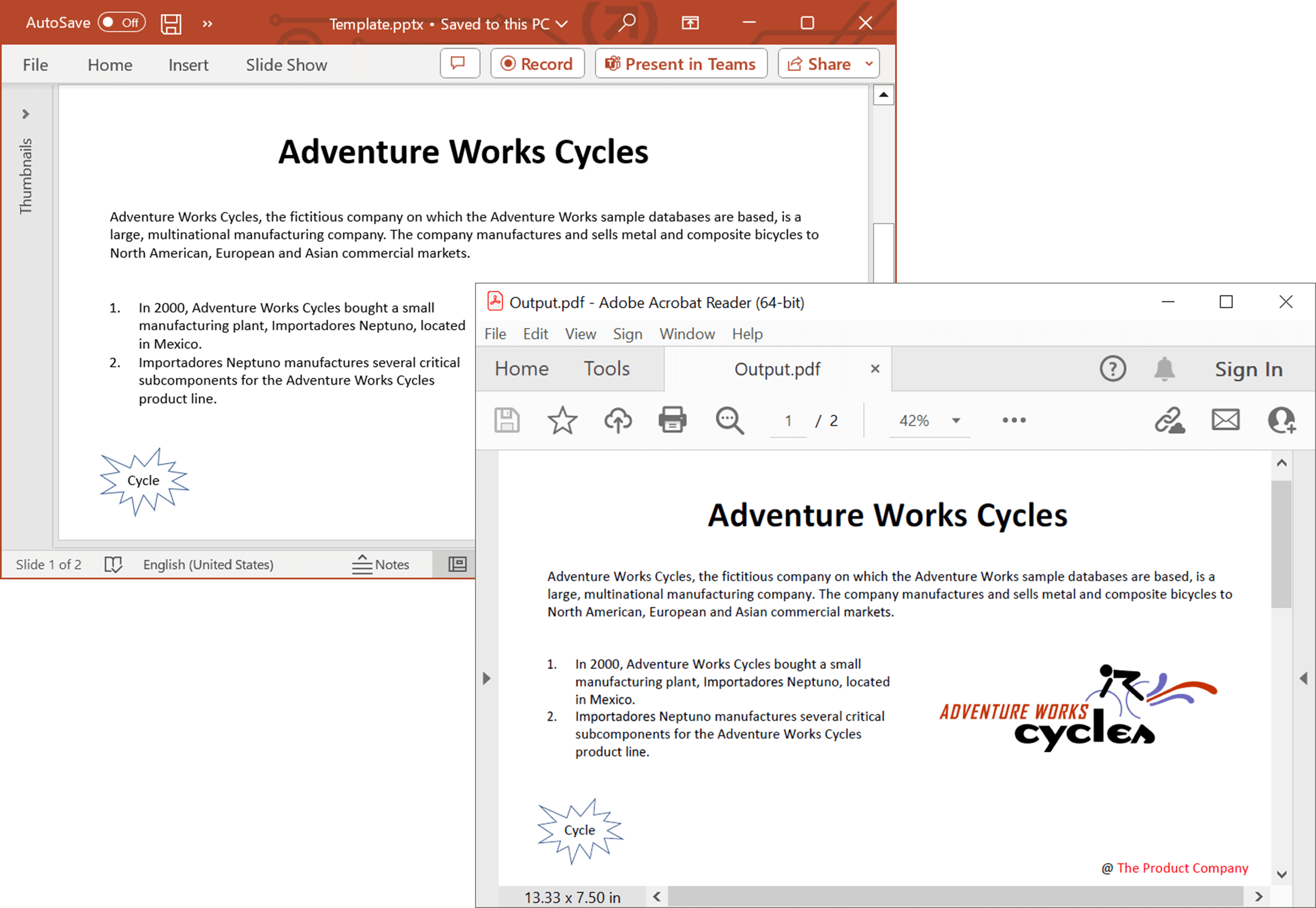Save the PDF with the floppy disk icon
Image resolution: width=1316 pixels, height=908 pixels.
coord(506,420)
